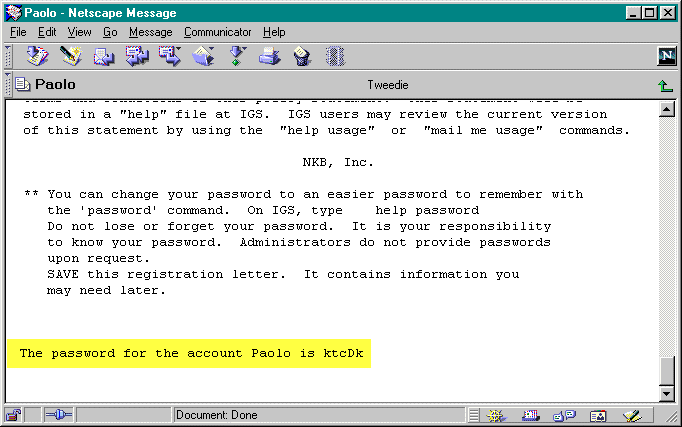Reply to sender using the Reply icon
Viewport: 682px width, 427px height.
click(x=104, y=57)
